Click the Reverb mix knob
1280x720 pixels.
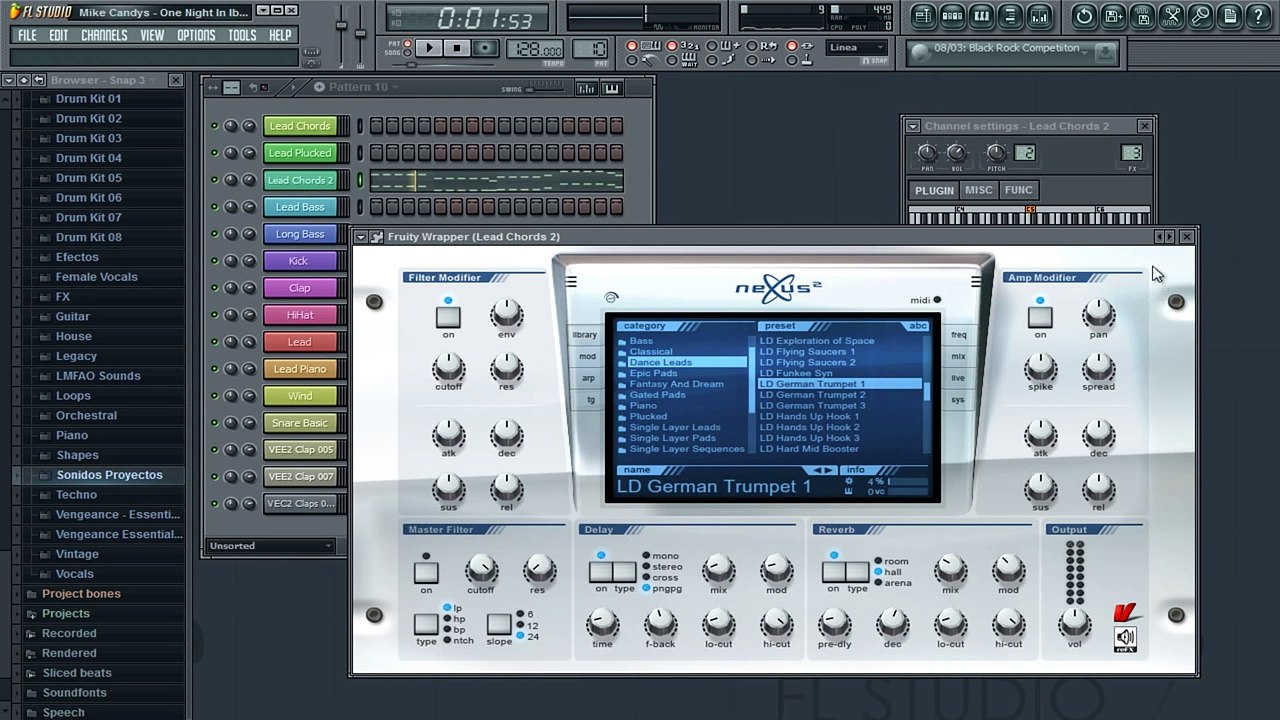coord(950,569)
